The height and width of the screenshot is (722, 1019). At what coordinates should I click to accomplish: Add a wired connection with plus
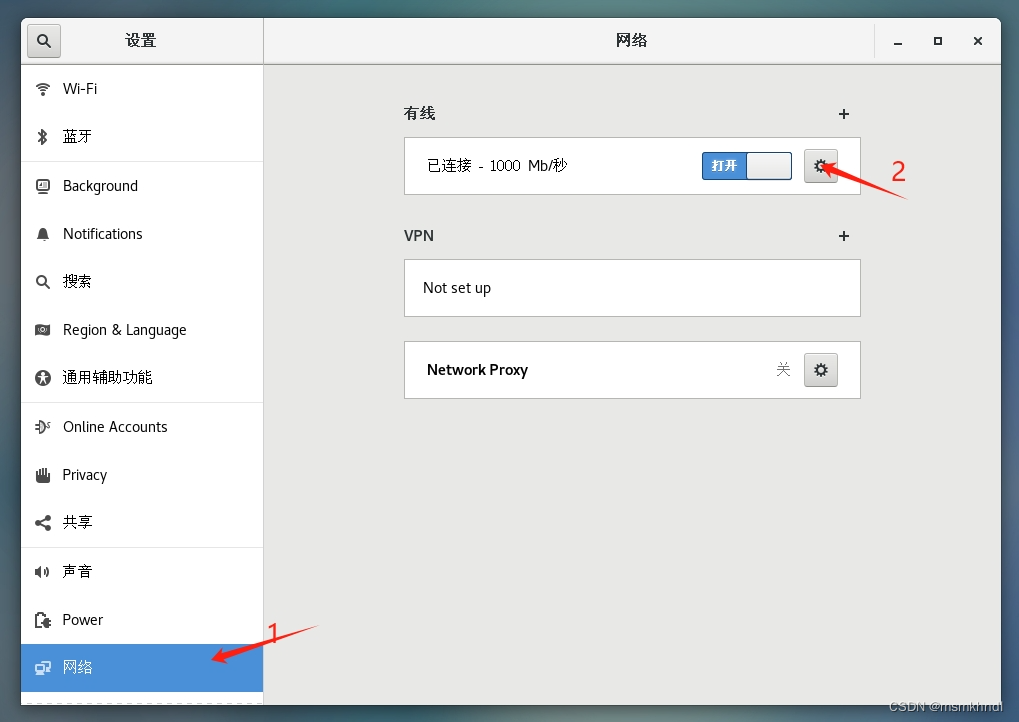844,114
